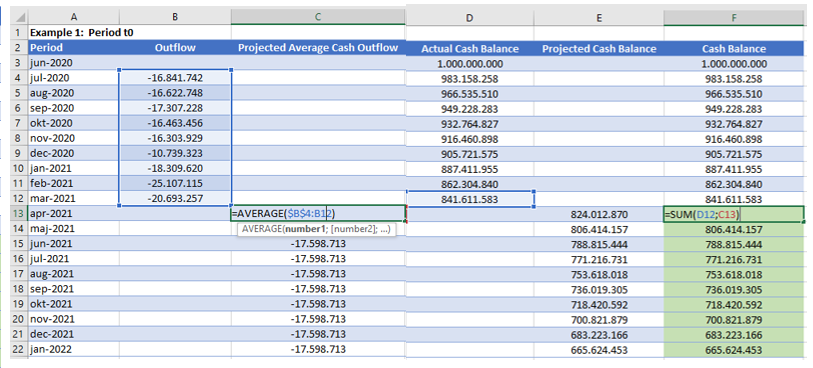Screen dimensions: 813x368
Task: Click the =AVERAGE($B$4:B12) formula cell
Action: (318, 213)
